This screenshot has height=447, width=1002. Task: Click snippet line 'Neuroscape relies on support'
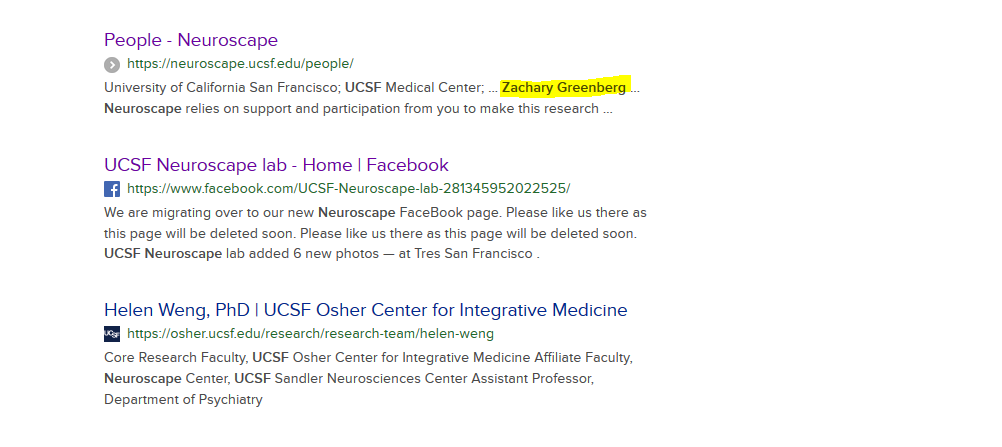(358, 109)
